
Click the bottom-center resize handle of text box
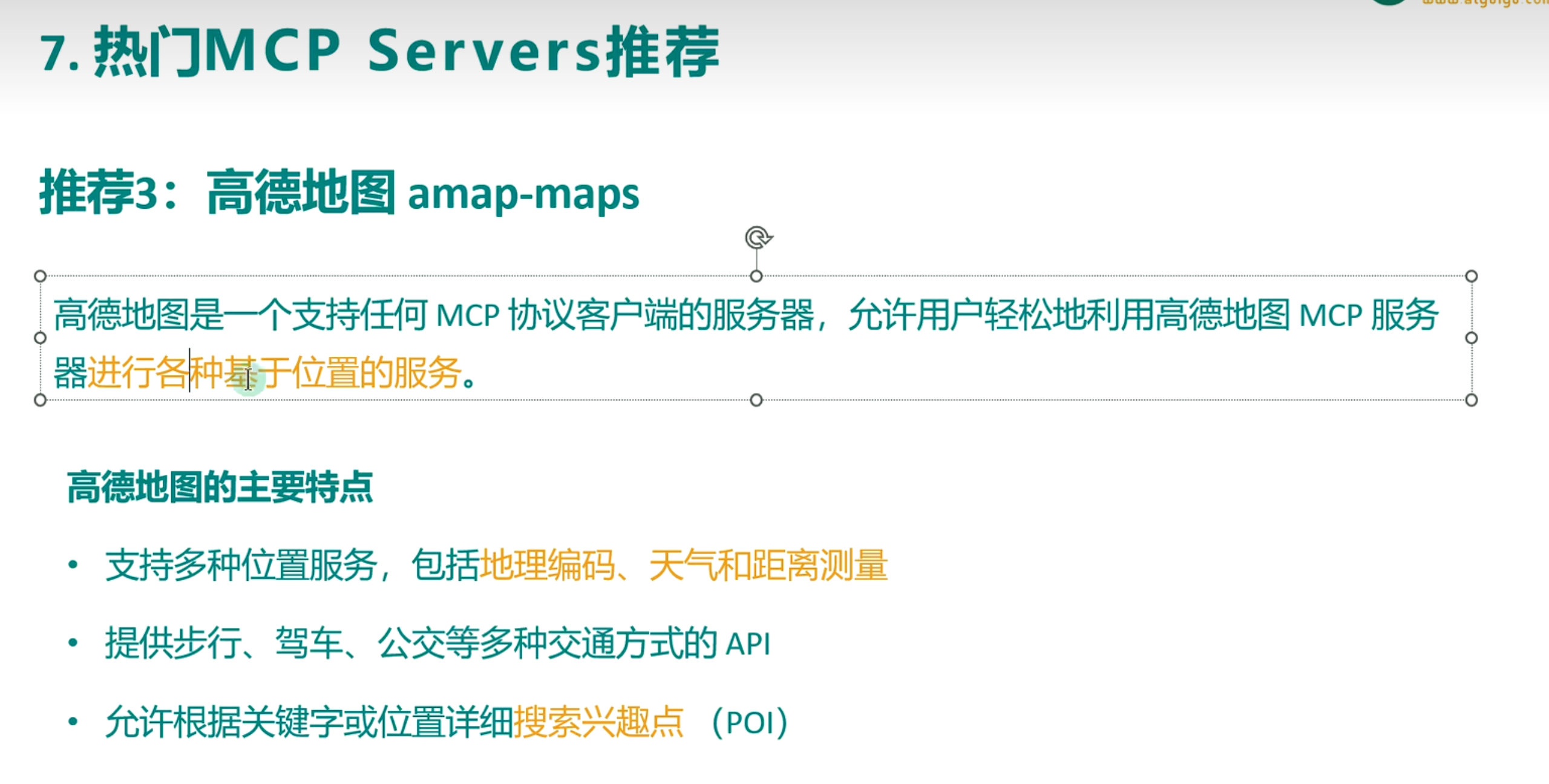pyautogui.click(x=756, y=400)
